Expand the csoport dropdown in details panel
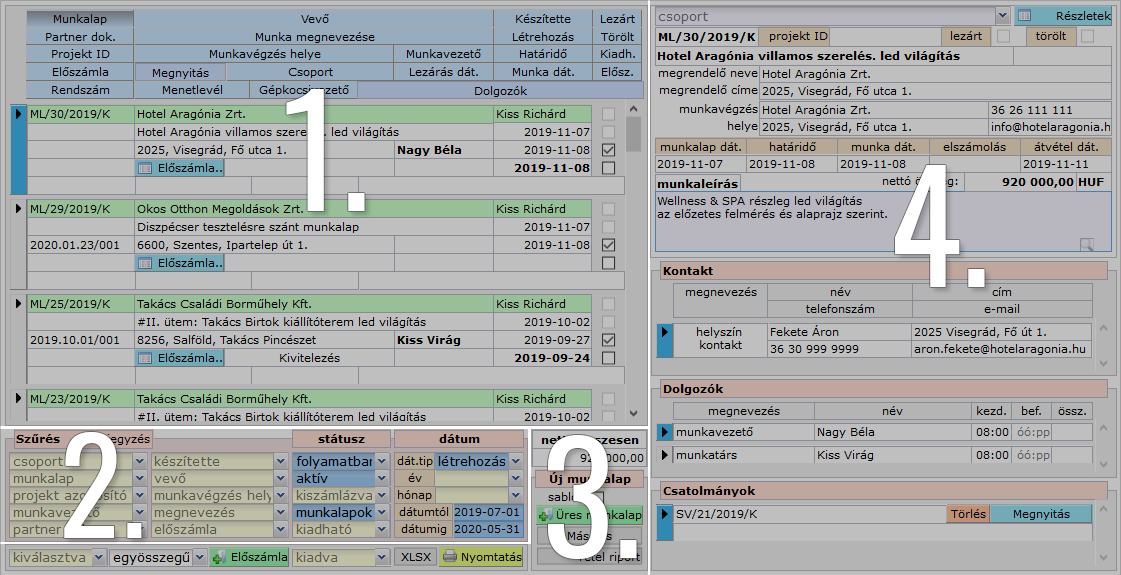Image resolution: width=1121 pixels, height=575 pixels. (x=1002, y=16)
